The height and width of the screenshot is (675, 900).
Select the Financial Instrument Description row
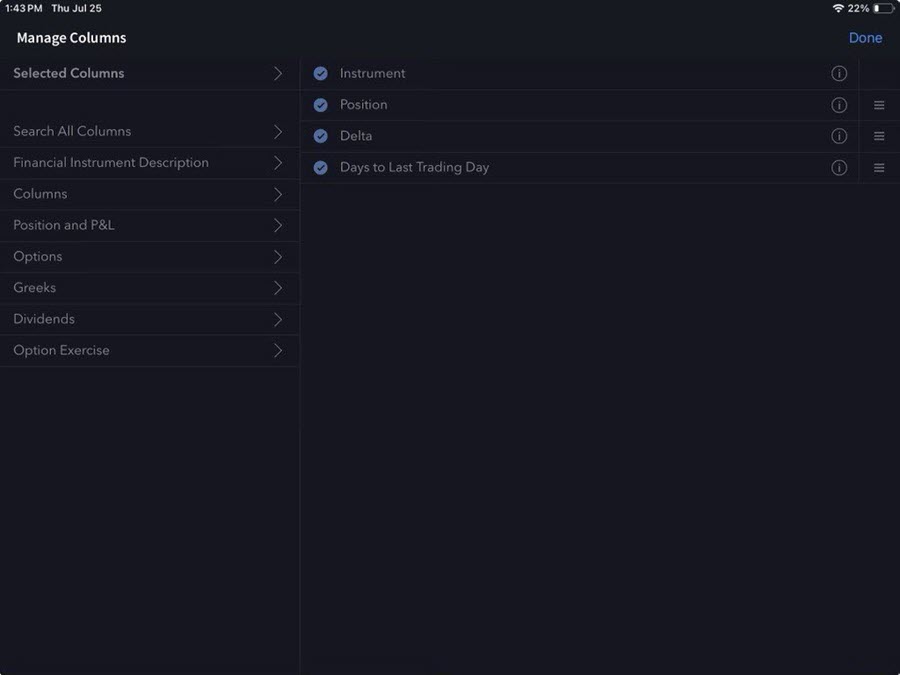(x=150, y=162)
